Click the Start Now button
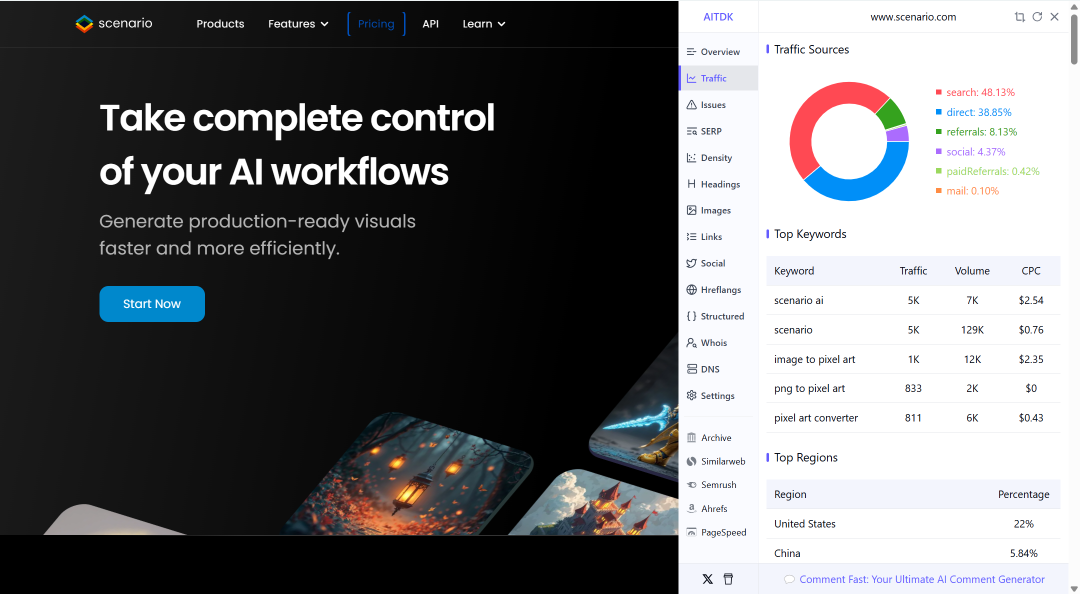Screen dimensions: 1080x594 click(152, 304)
